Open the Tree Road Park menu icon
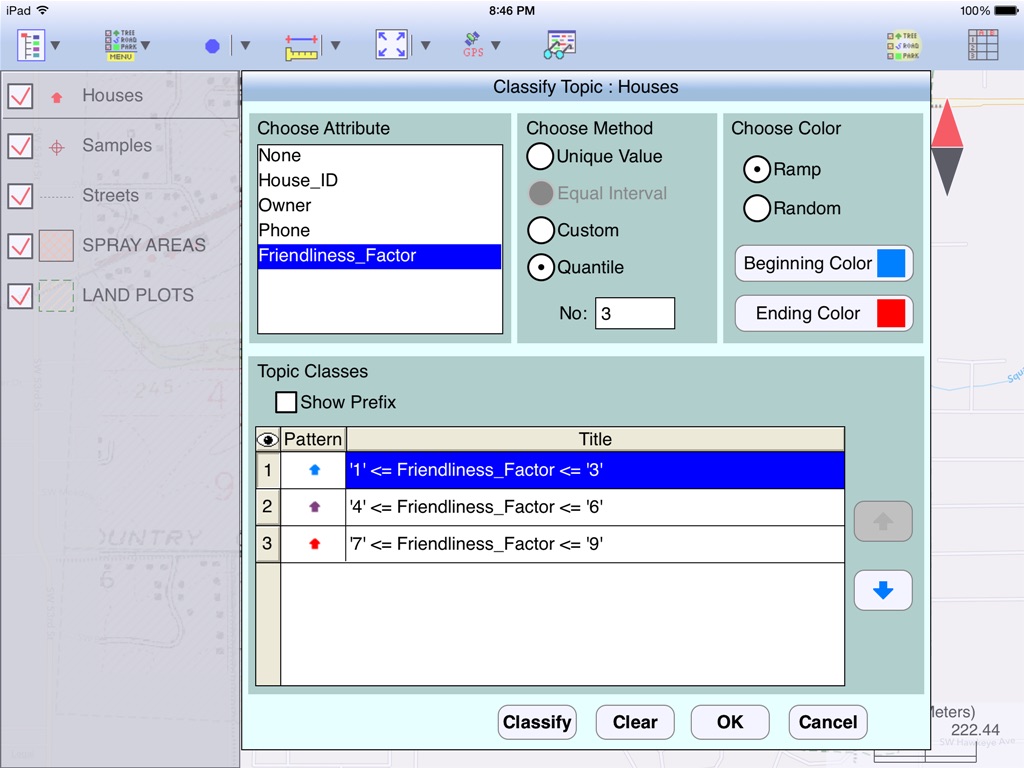The image size is (1024, 768). (121, 45)
